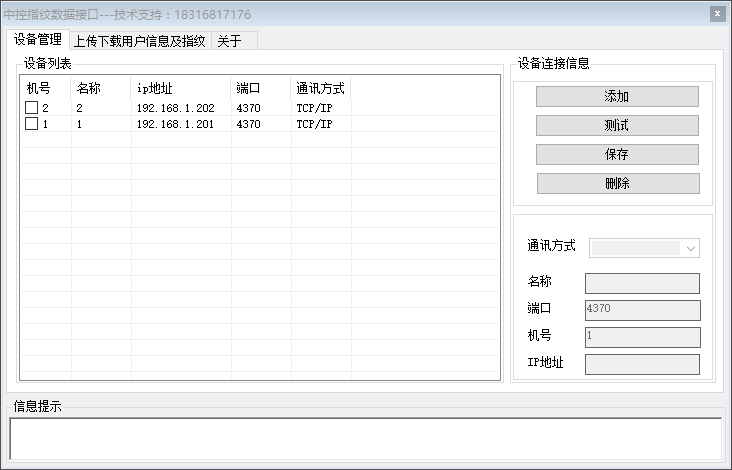
Task: Click the 添加 button
Action: (x=617, y=97)
